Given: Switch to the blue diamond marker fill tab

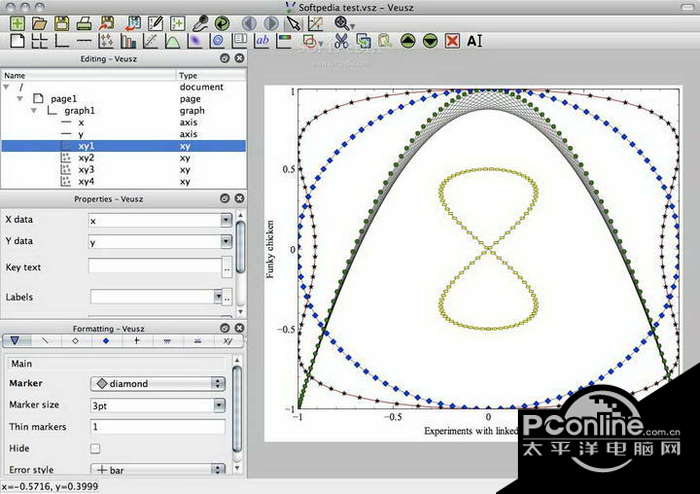Looking at the screenshot, I should click(105, 341).
